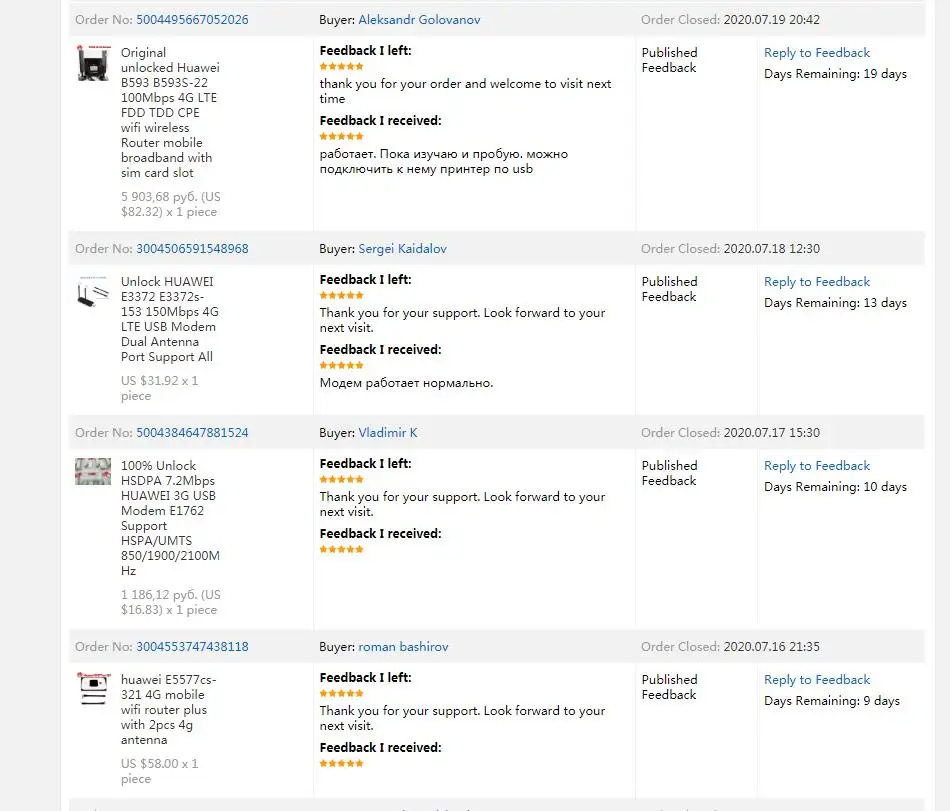View buyer Vladimir K's profile
The image size is (950, 811).
coord(388,433)
